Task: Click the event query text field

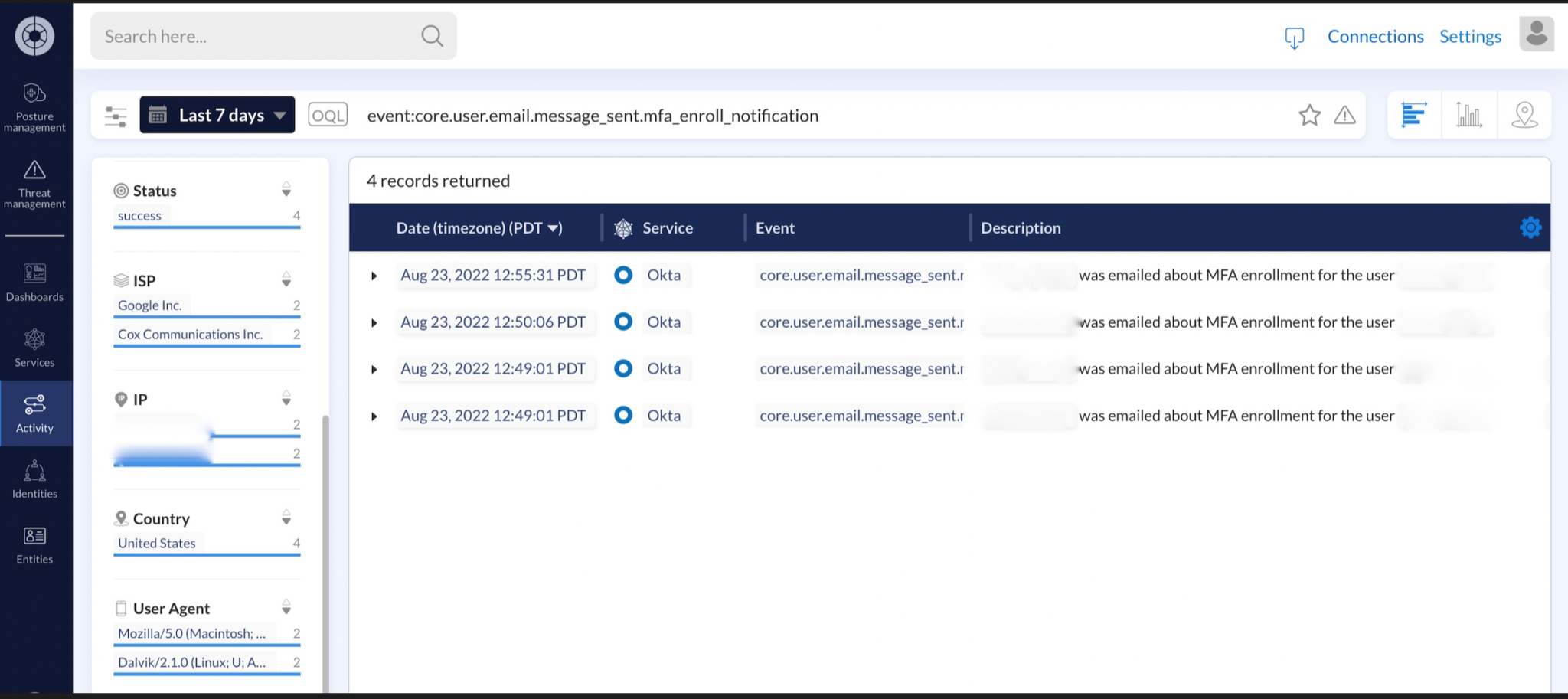Action: (823, 116)
